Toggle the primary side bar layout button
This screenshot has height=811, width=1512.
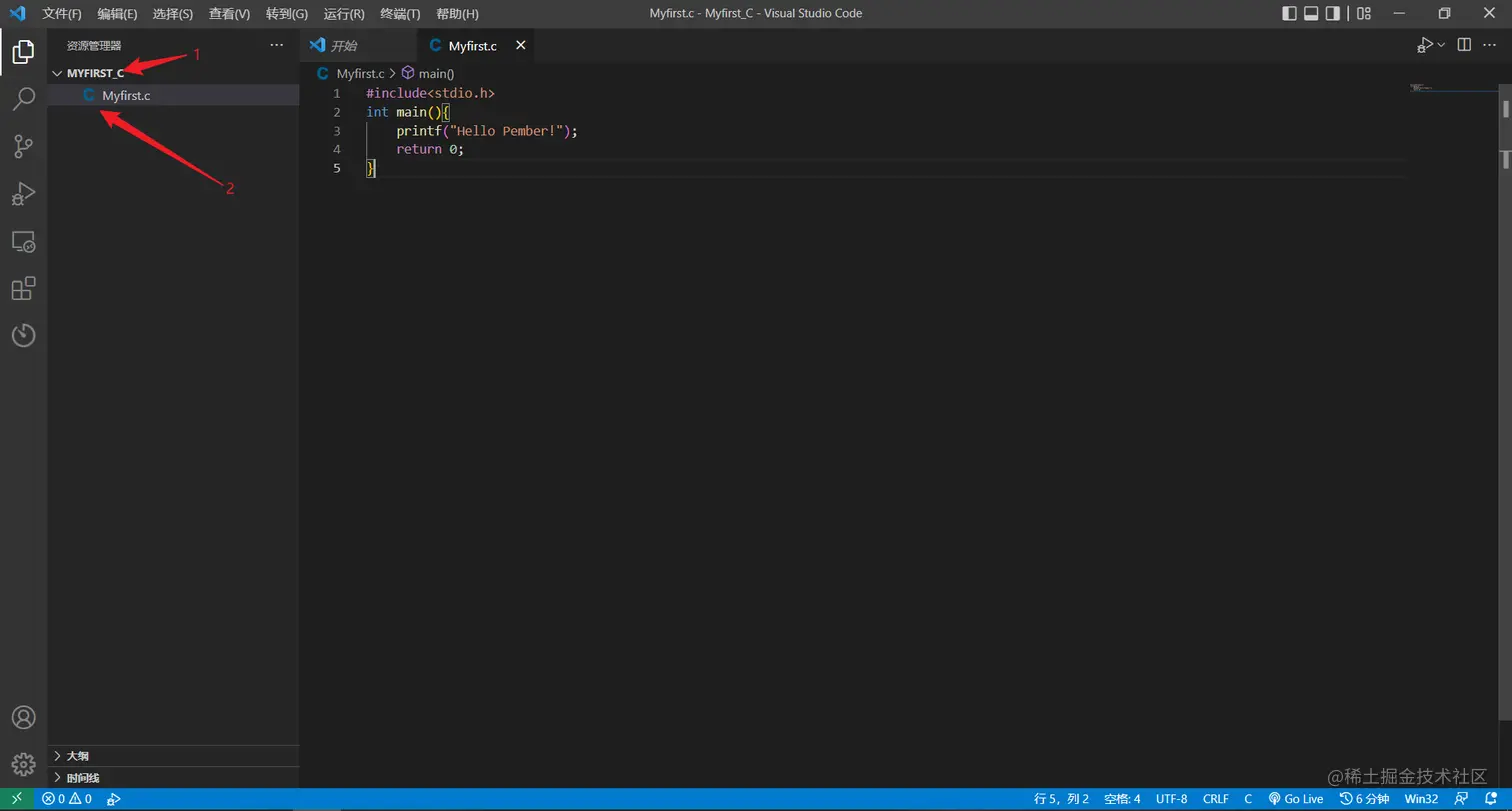(1289, 14)
